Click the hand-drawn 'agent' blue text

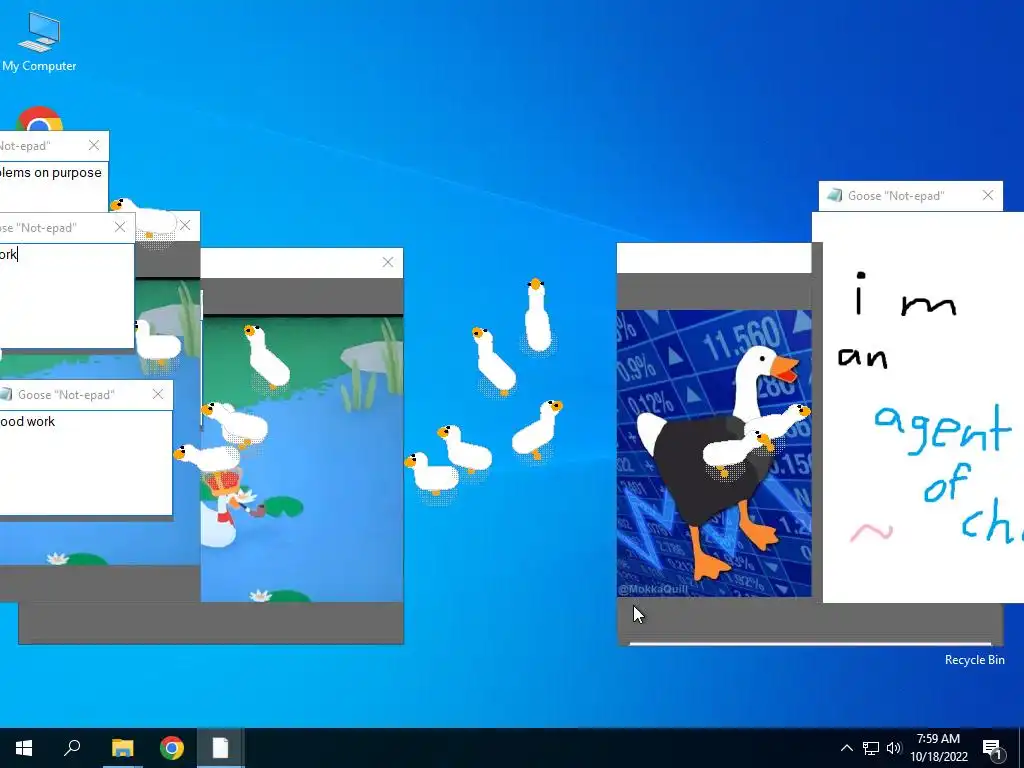point(941,428)
